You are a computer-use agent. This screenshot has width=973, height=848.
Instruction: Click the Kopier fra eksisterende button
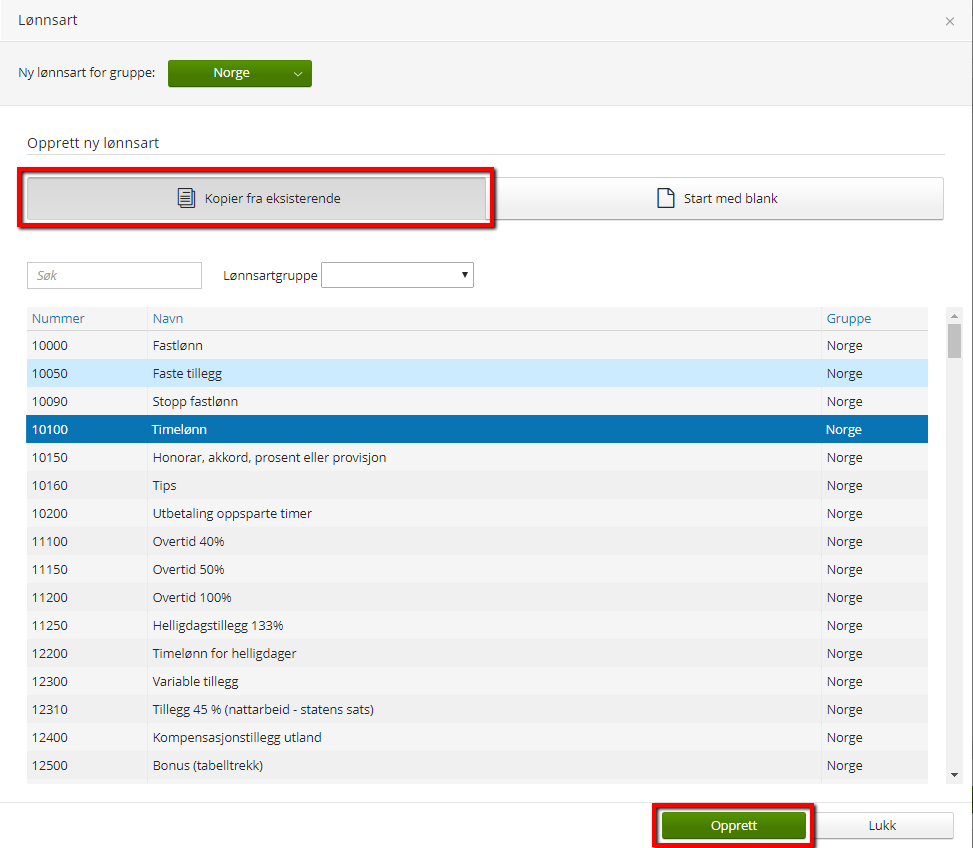(256, 199)
